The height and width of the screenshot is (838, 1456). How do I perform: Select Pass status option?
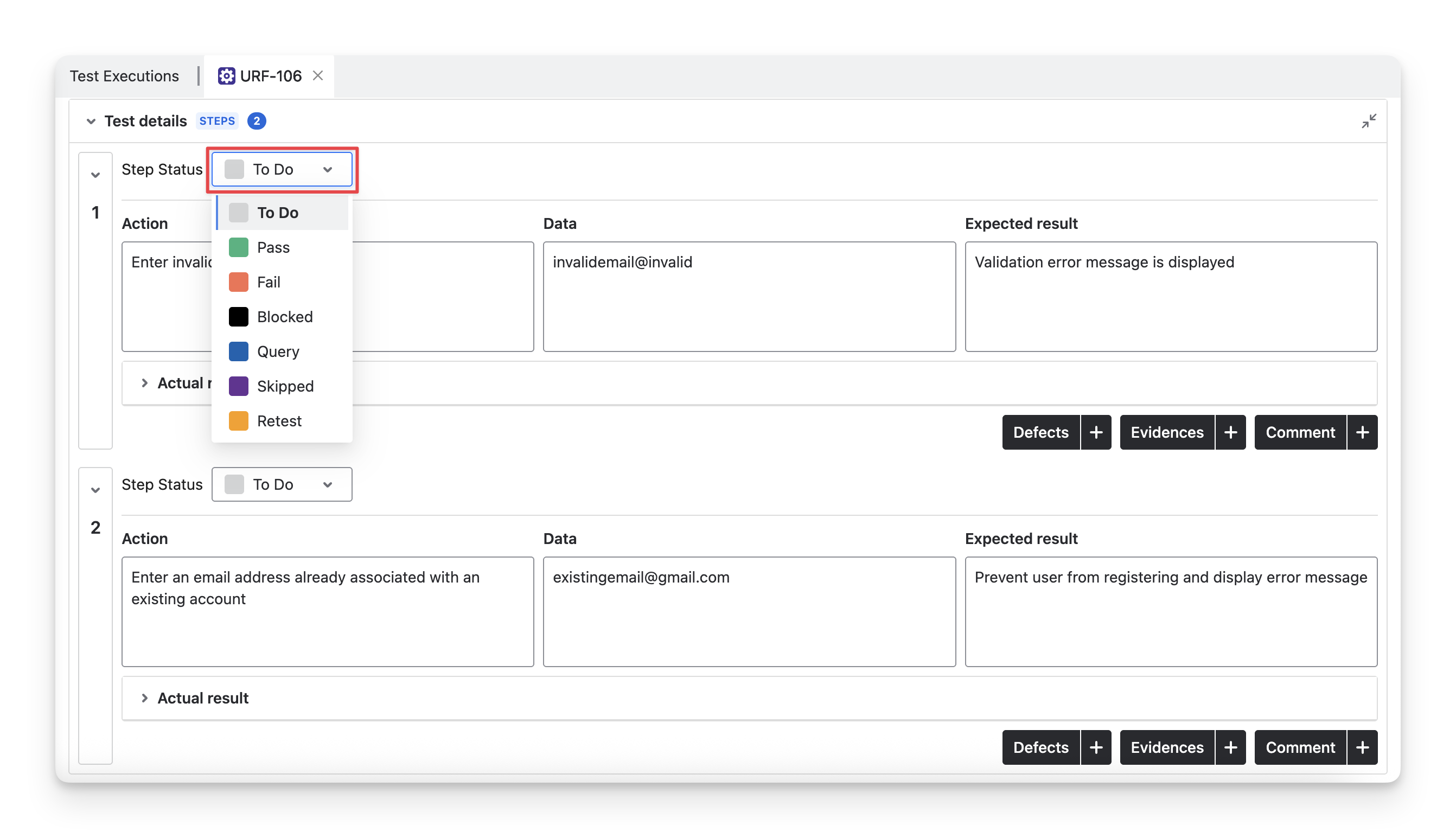pos(273,247)
